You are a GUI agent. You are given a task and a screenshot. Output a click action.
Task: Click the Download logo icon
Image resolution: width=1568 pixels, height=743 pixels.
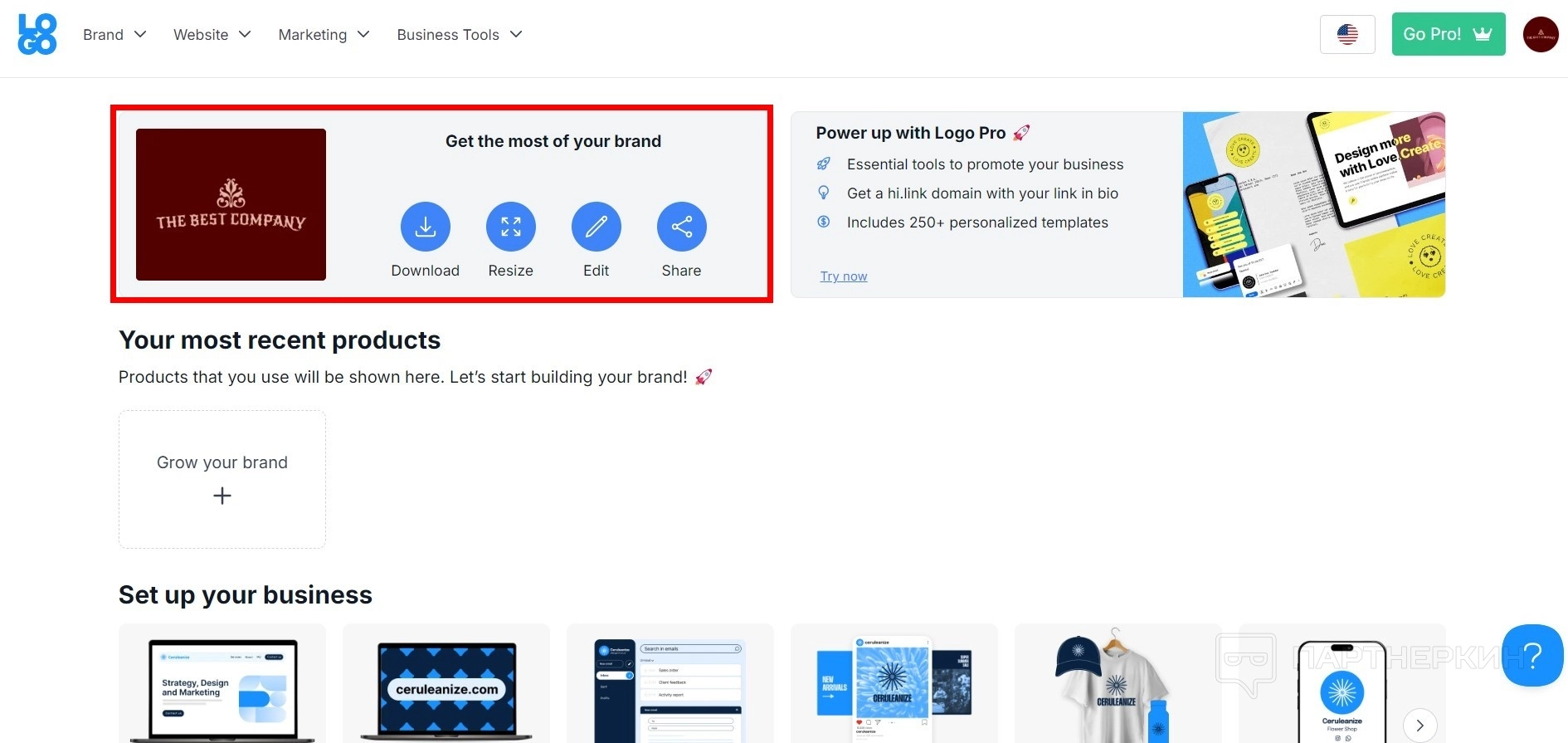[x=425, y=227]
